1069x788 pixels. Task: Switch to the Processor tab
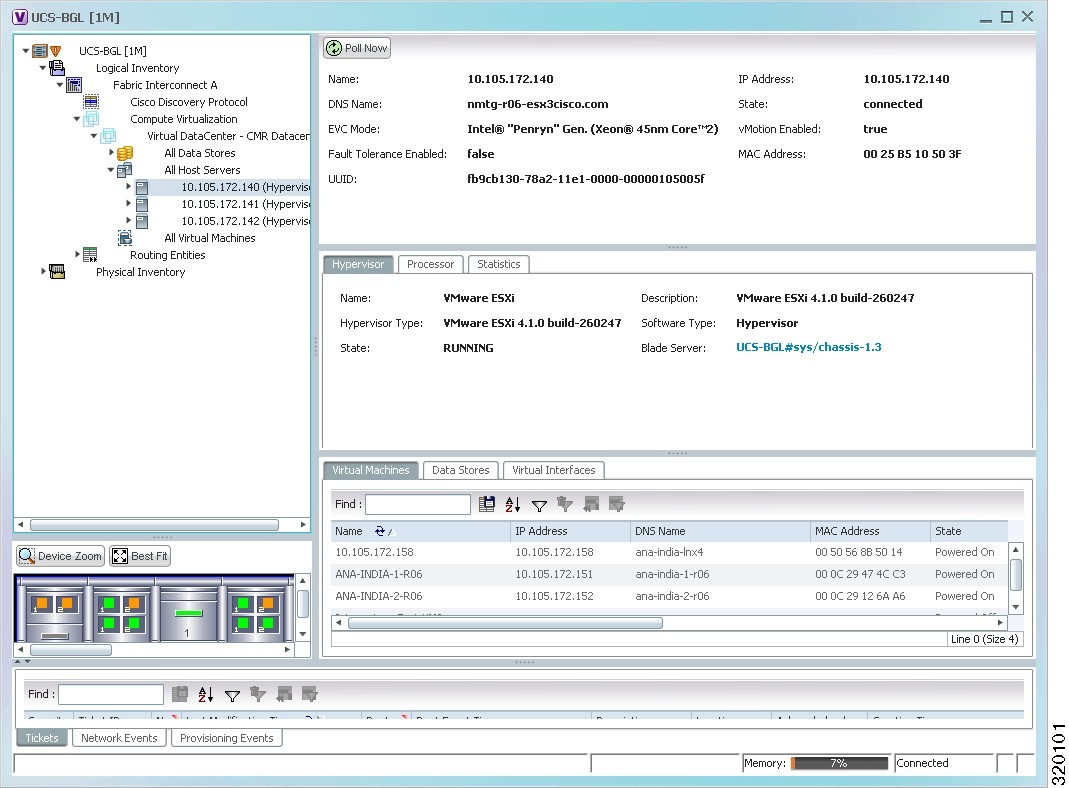(x=430, y=264)
